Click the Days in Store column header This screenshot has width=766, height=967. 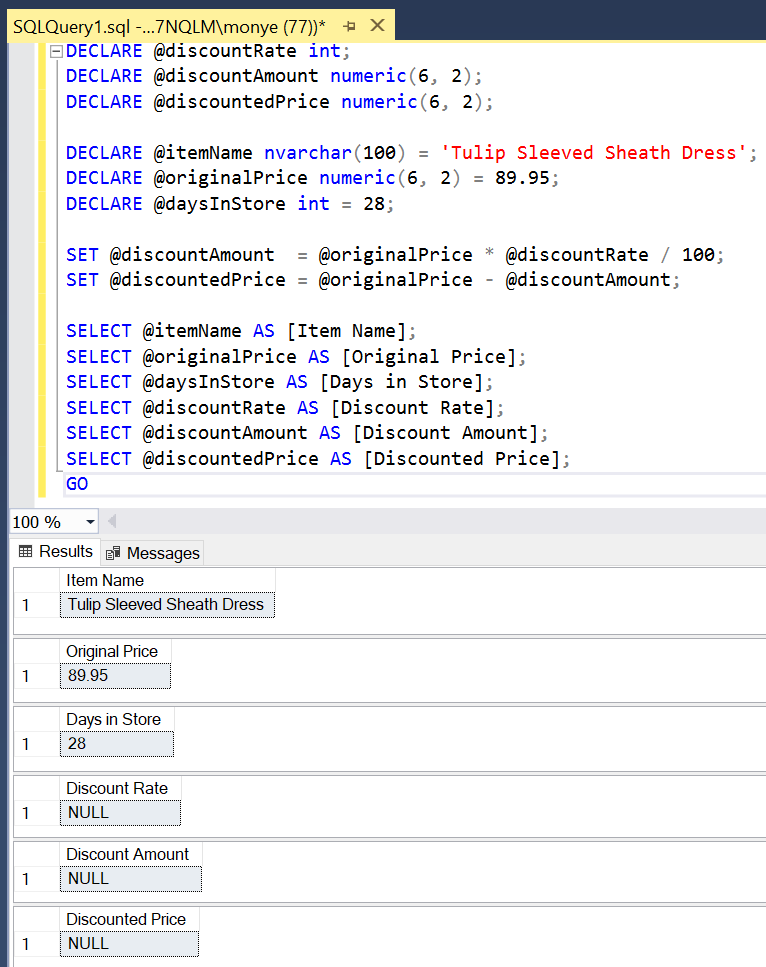tap(117, 719)
